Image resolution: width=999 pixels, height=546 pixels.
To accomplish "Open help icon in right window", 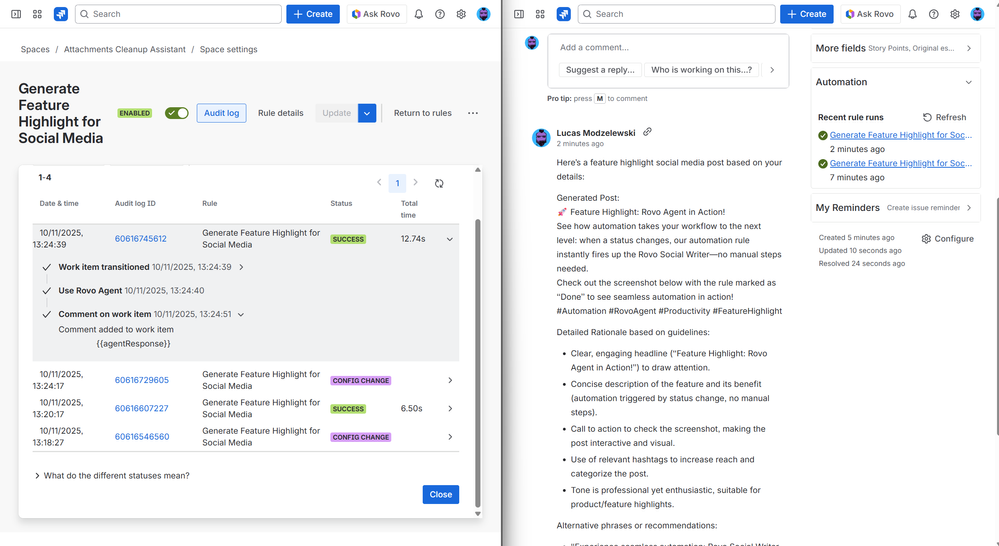I will [933, 14].
